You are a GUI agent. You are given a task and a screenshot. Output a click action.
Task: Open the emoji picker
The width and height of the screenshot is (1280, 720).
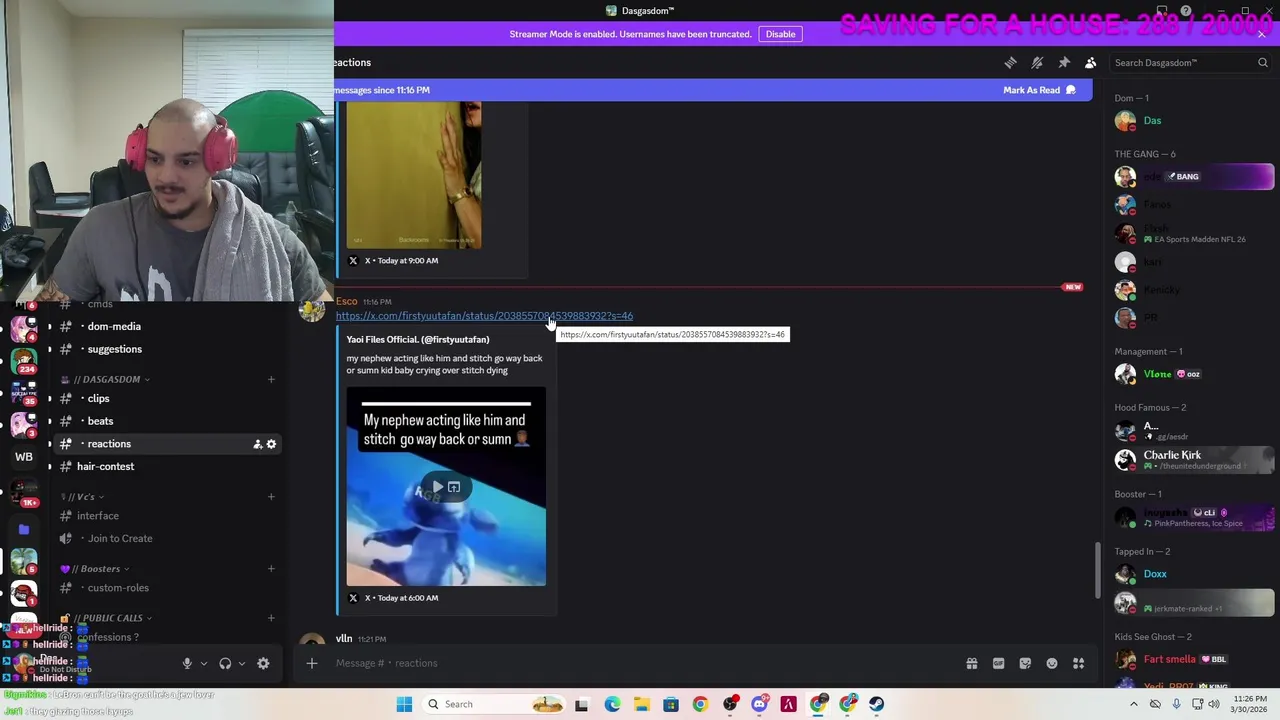pos(1052,663)
